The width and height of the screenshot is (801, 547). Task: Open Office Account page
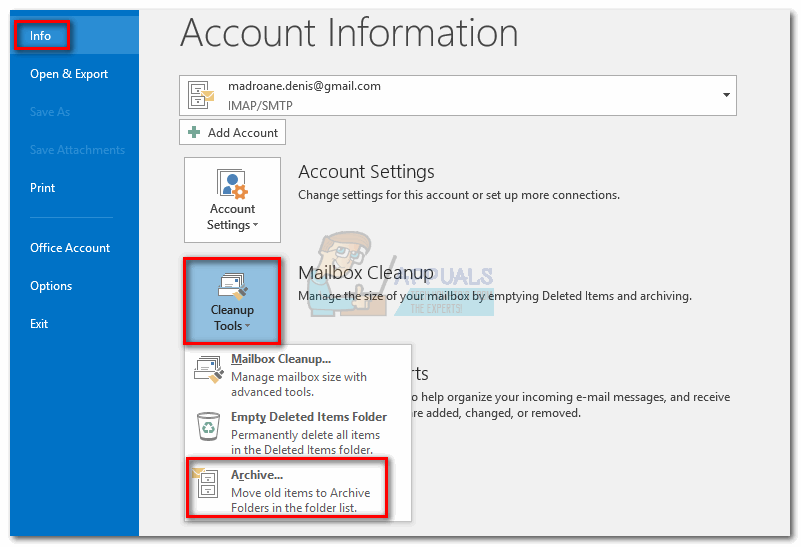tap(70, 248)
